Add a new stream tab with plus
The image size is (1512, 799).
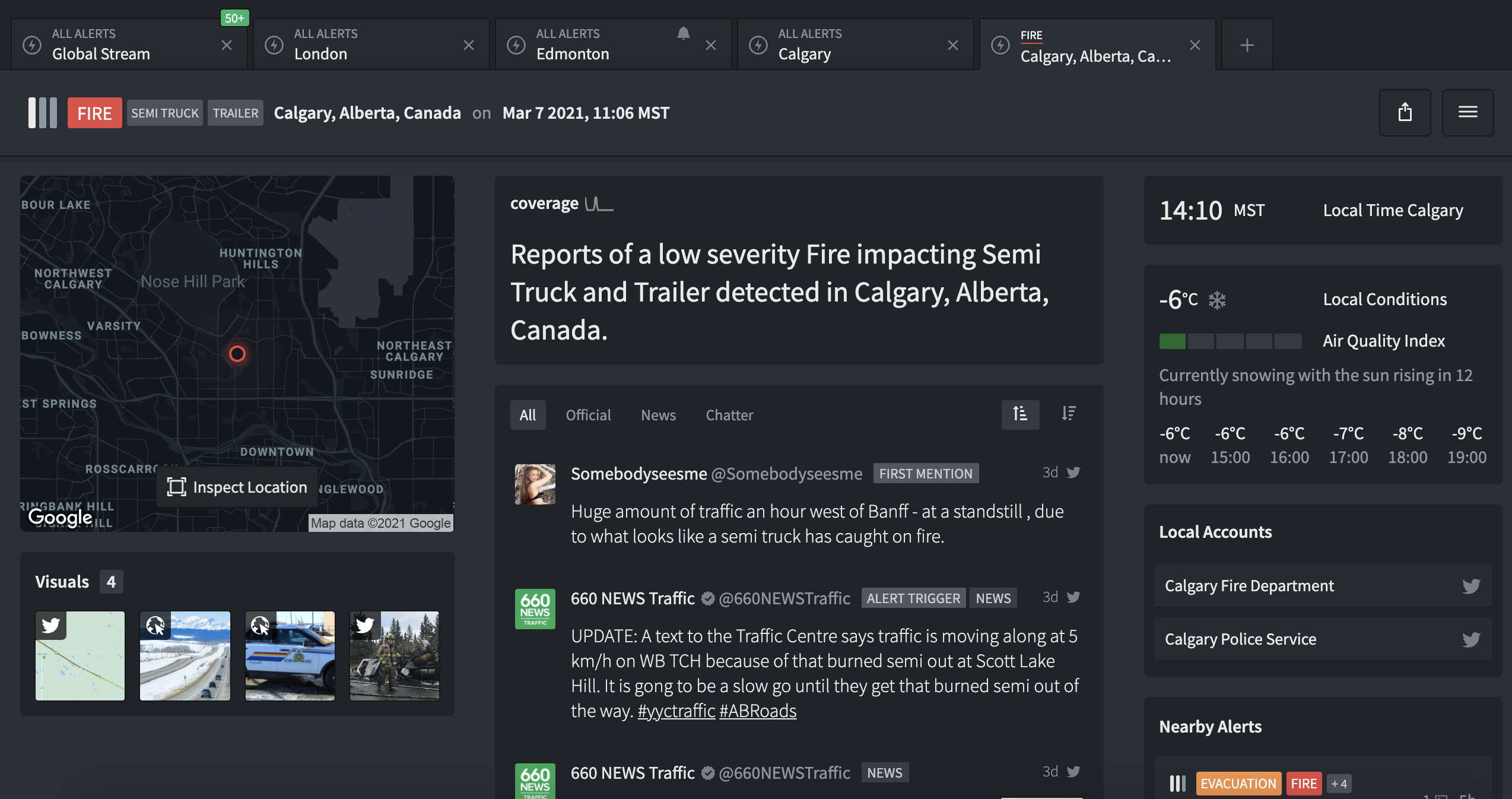click(x=1247, y=45)
